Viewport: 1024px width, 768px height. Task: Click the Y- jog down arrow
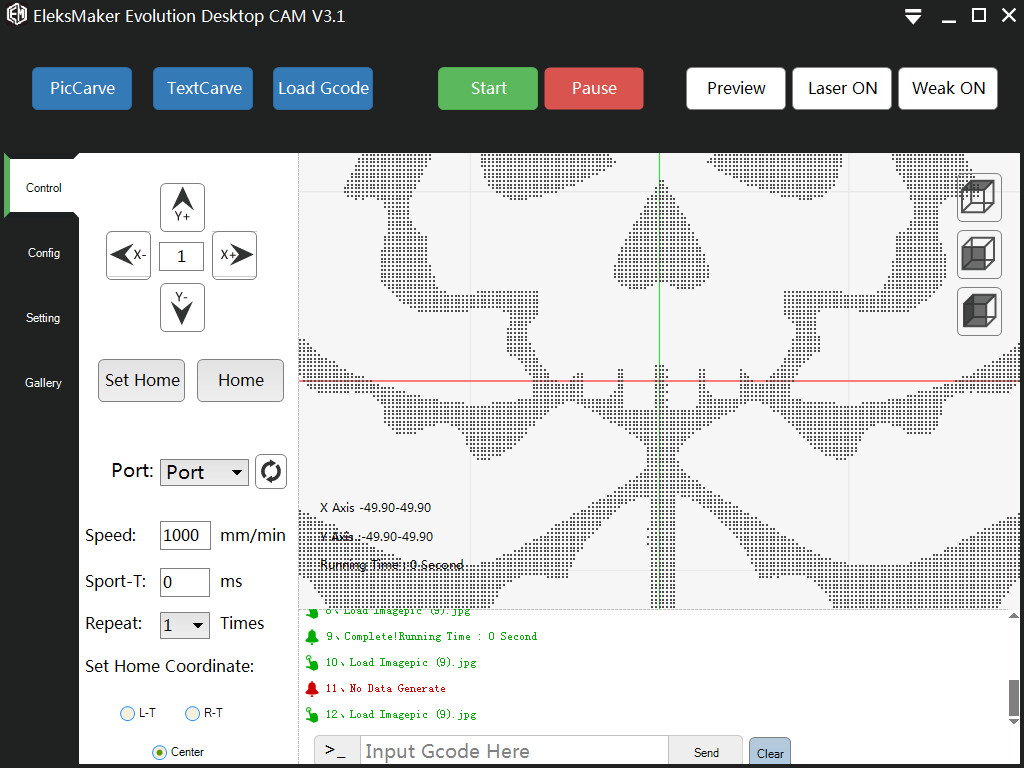tap(182, 307)
